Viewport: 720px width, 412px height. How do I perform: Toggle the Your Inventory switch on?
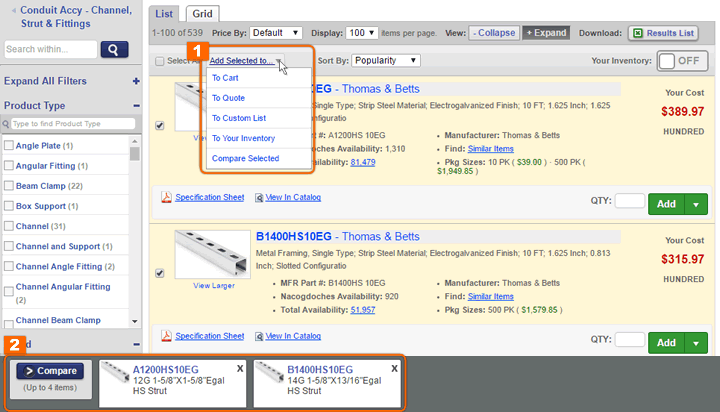(x=682, y=61)
